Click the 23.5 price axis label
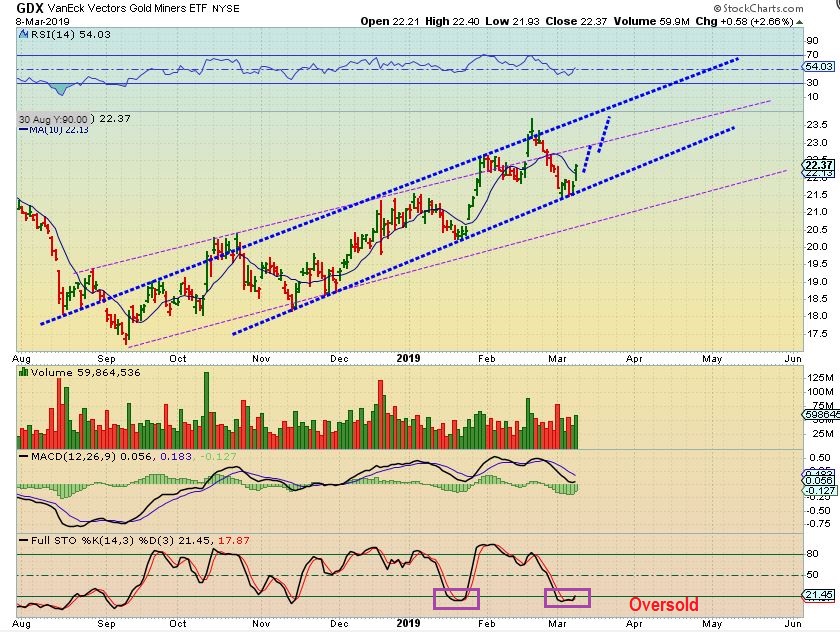Screen dimensions: 840x632 817,125
